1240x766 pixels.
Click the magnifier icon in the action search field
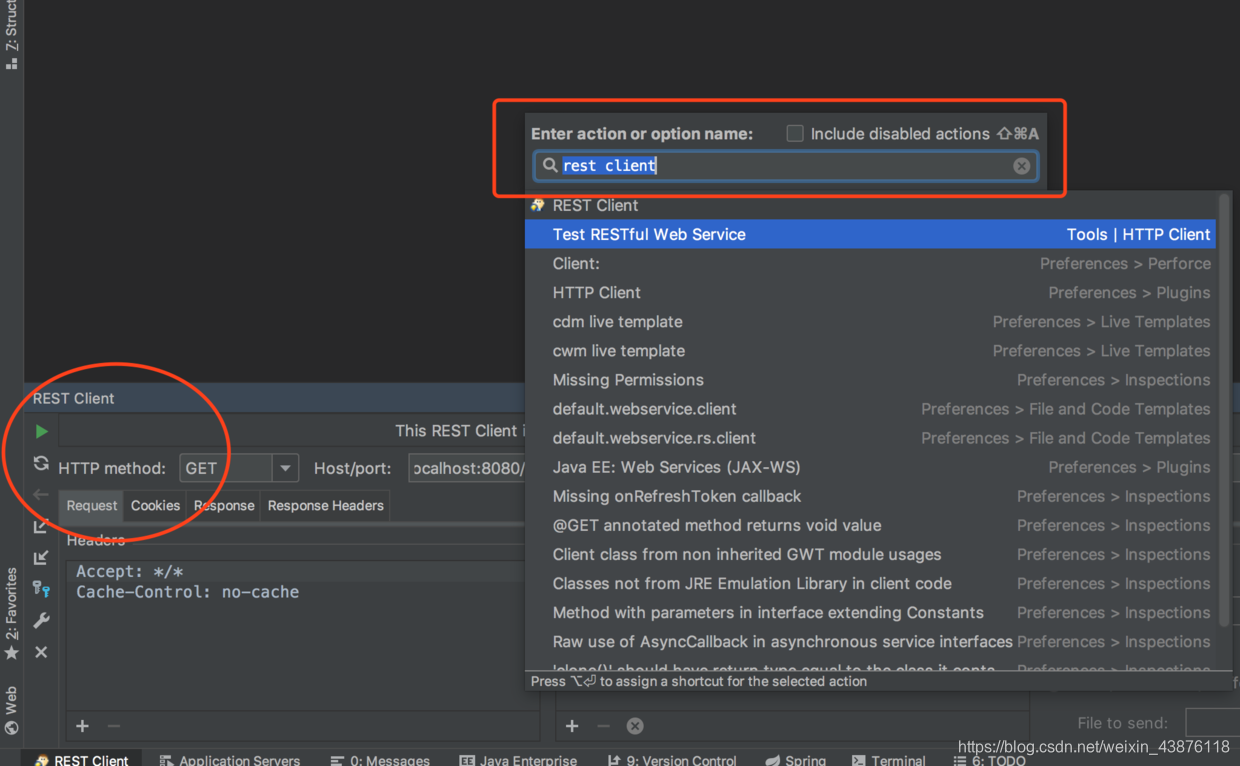pyautogui.click(x=550, y=165)
